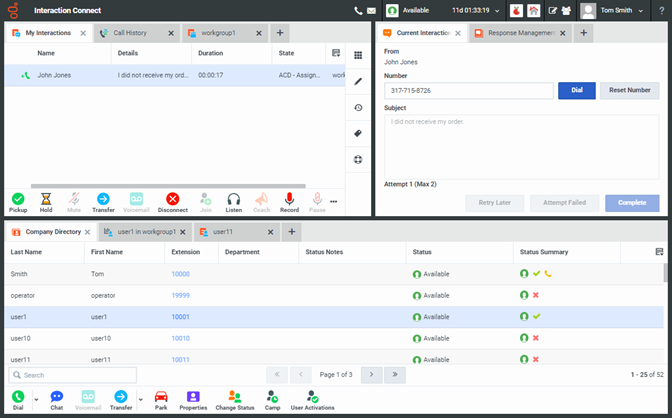Click the Reset Number button

(x=630, y=91)
